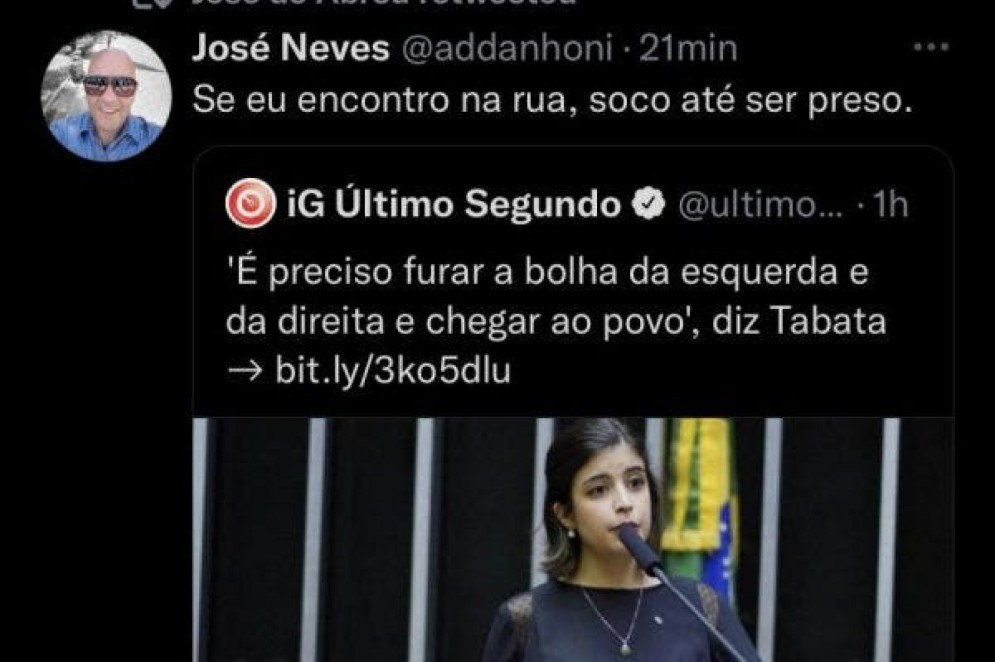The height and width of the screenshot is (662, 995).
Task: Click the retweeted label at the top
Action: pos(384,3)
